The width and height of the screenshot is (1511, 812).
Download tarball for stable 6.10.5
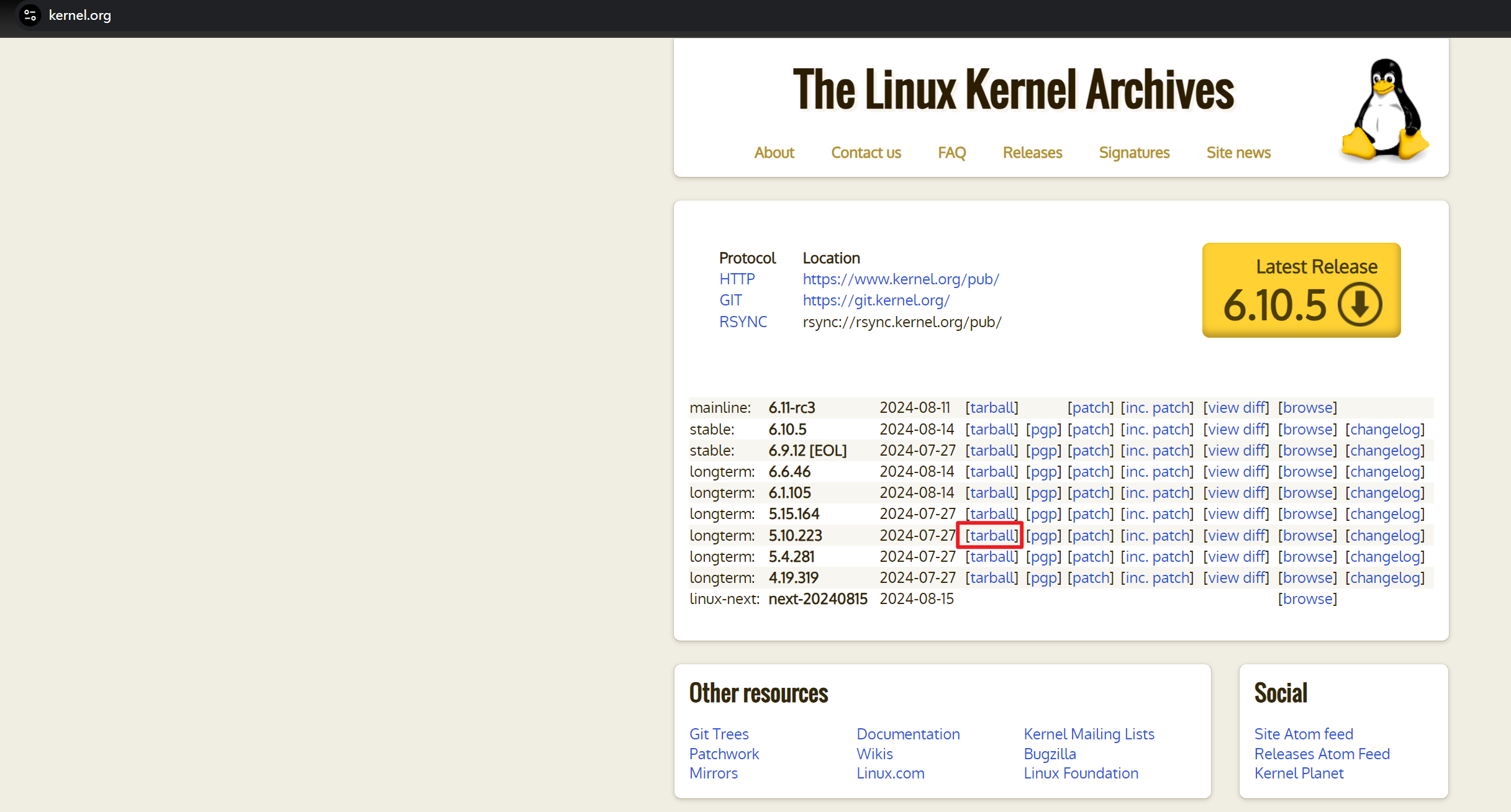(992, 430)
